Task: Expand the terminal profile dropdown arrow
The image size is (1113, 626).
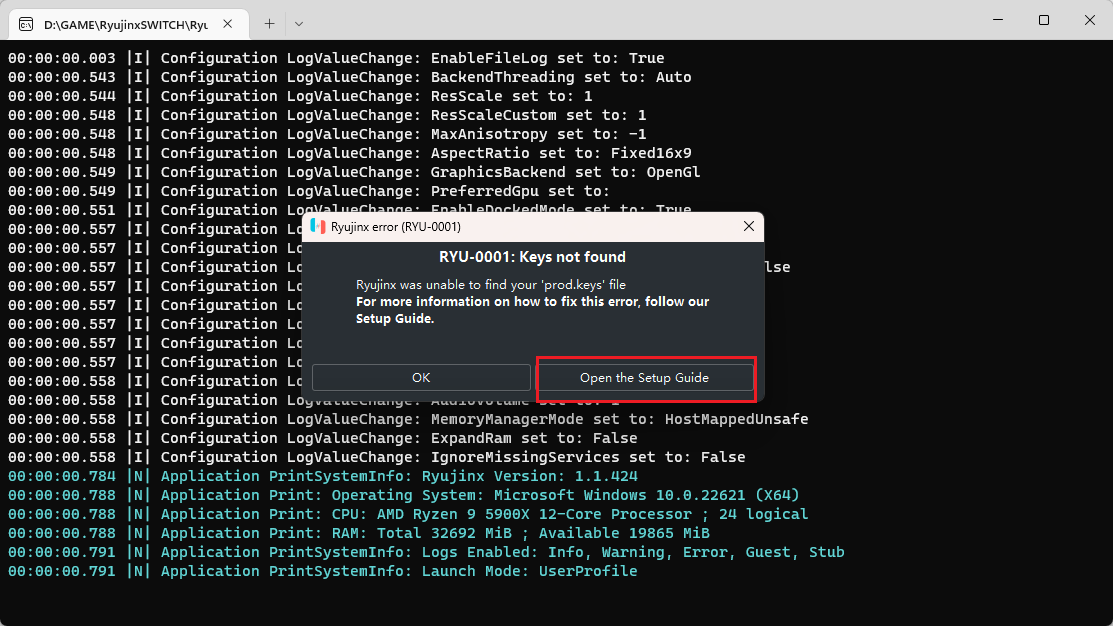Action: click(x=299, y=24)
